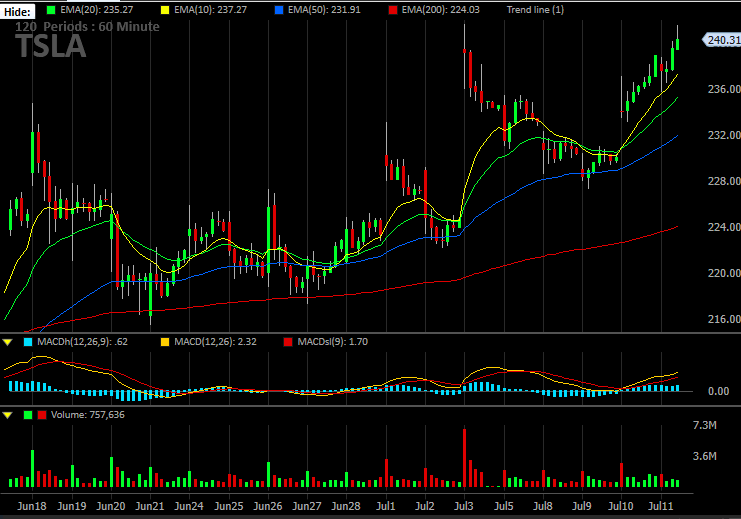The width and height of the screenshot is (741, 519).
Task: Click the Jul10 date on the time axis
Action: 620,506
